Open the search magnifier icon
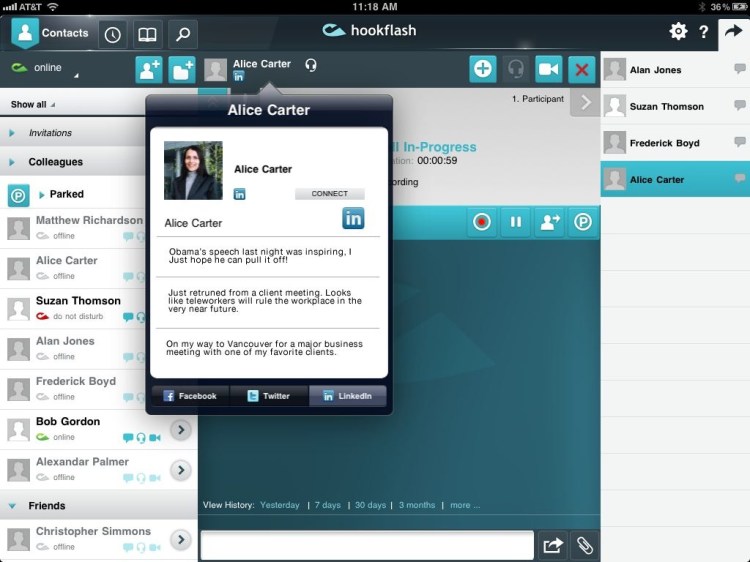 183,34
